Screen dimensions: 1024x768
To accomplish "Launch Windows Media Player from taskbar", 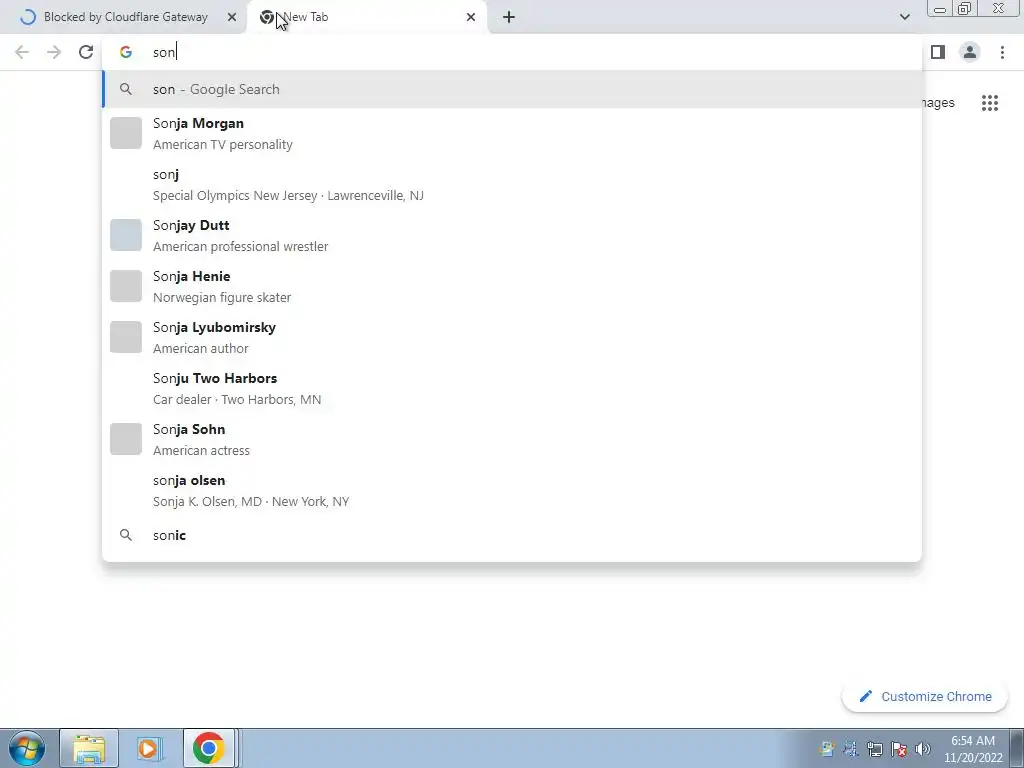I will click(150, 748).
